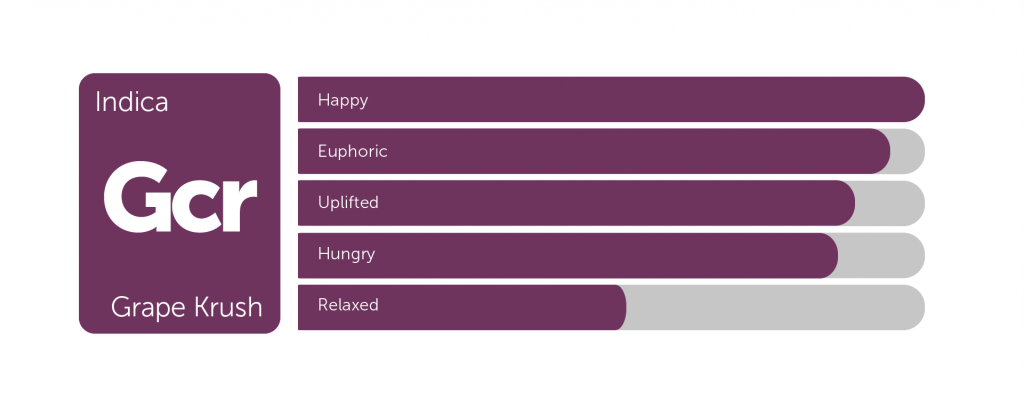Image resolution: width=1024 pixels, height=407 pixels.
Task: Click the middle of the Happy purple bar
Action: click(x=611, y=99)
